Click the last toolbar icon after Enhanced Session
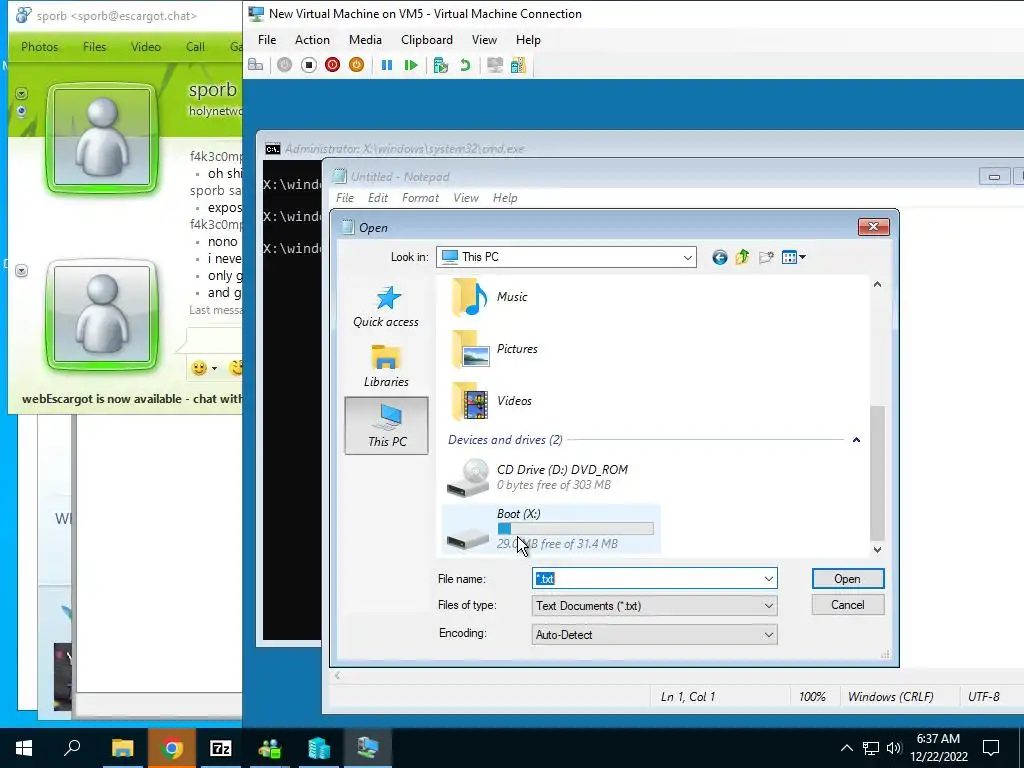Image resolution: width=1024 pixels, height=768 pixels. [x=518, y=65]
